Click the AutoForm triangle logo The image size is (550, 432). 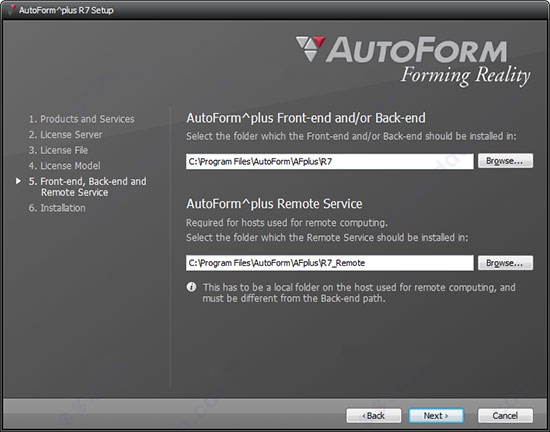point(310,49)
